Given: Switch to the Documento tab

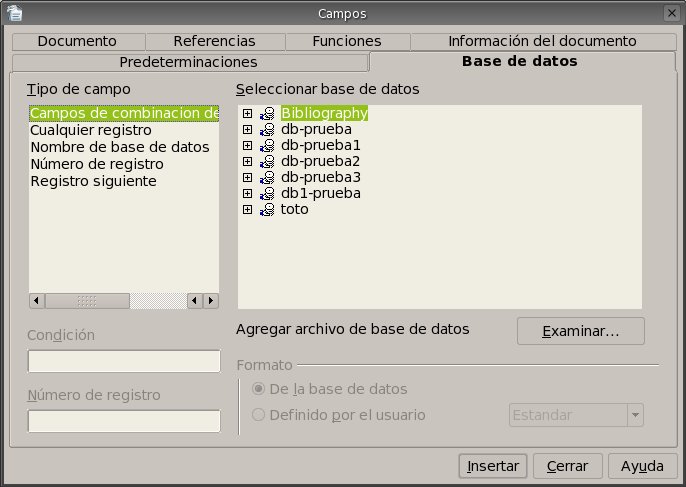Looking at the screenshot, I should pyautogui.click(x=78, y=41).
